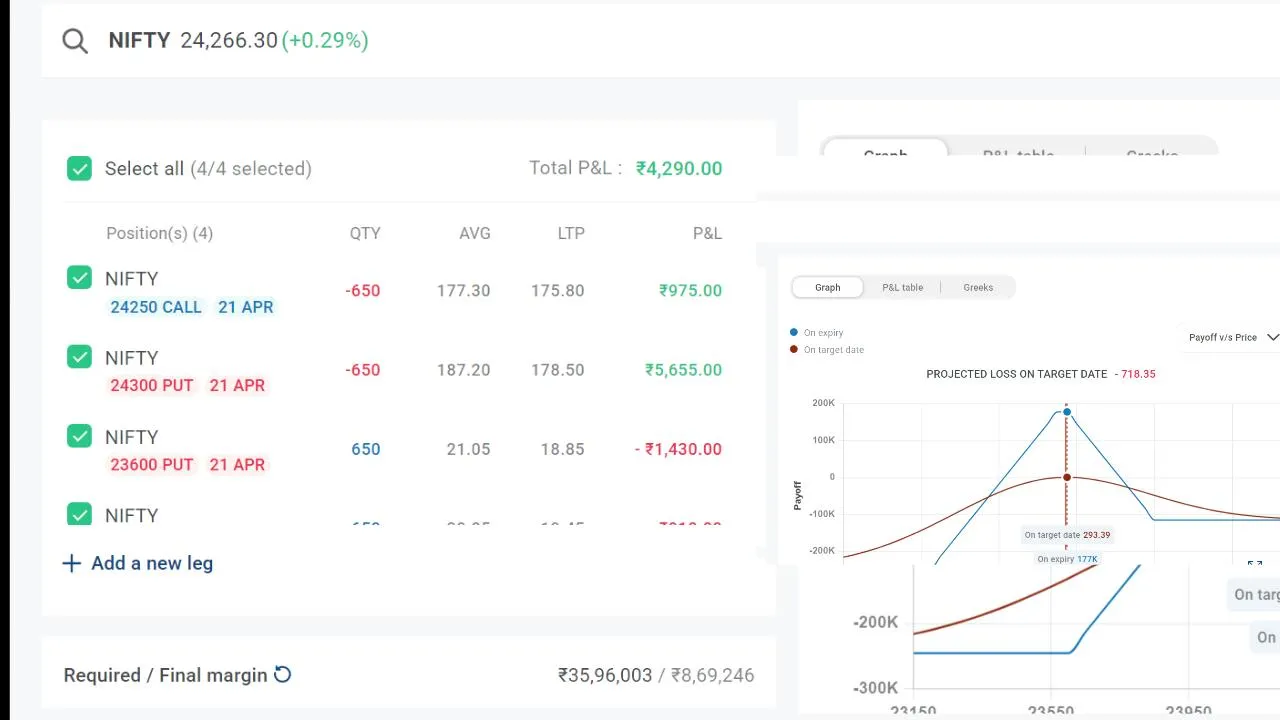The image size is (1280, 720).
Task: Switch to the Greeks tab
Action: click(978, 287)
